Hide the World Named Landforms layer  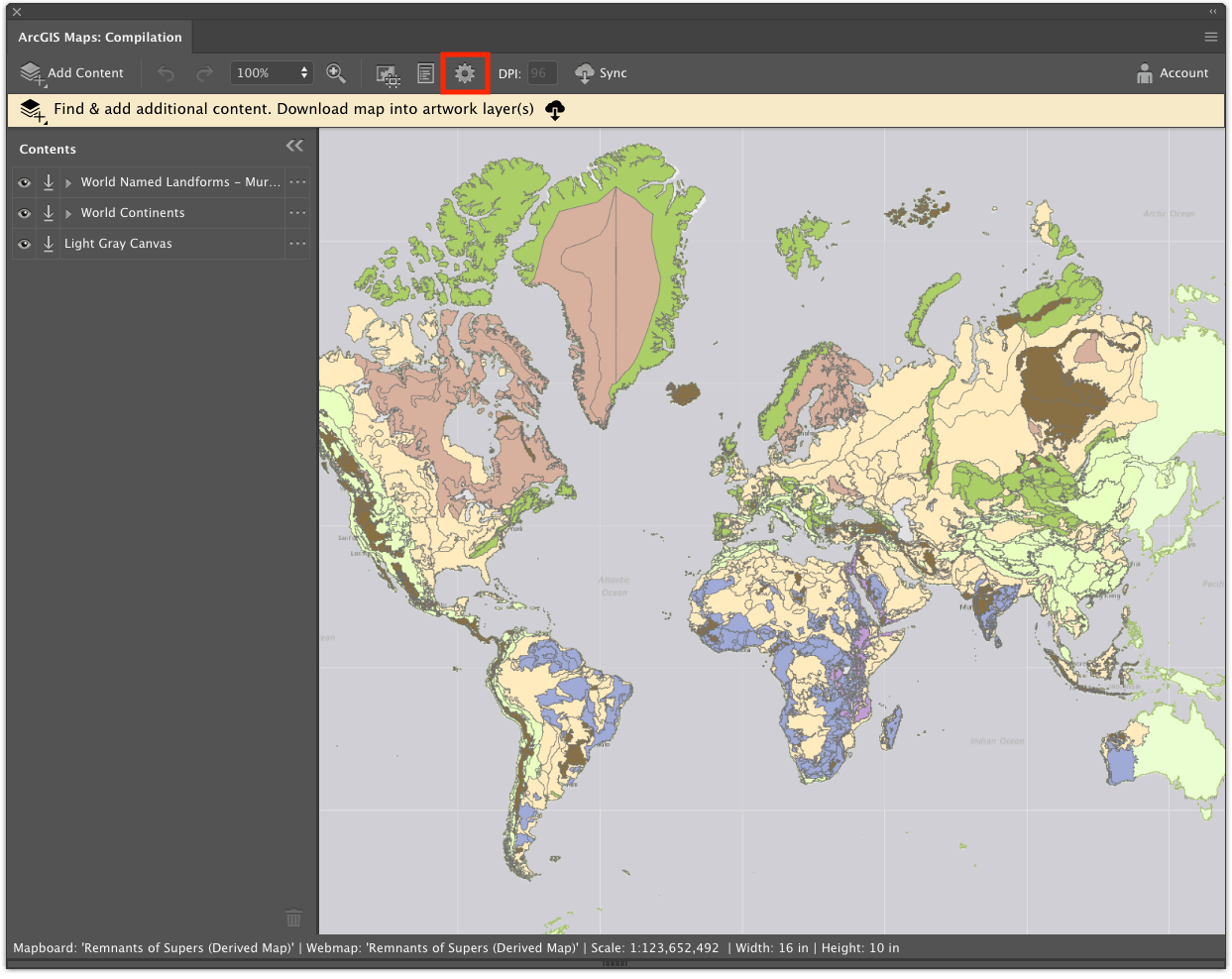[x=25, y=182]
